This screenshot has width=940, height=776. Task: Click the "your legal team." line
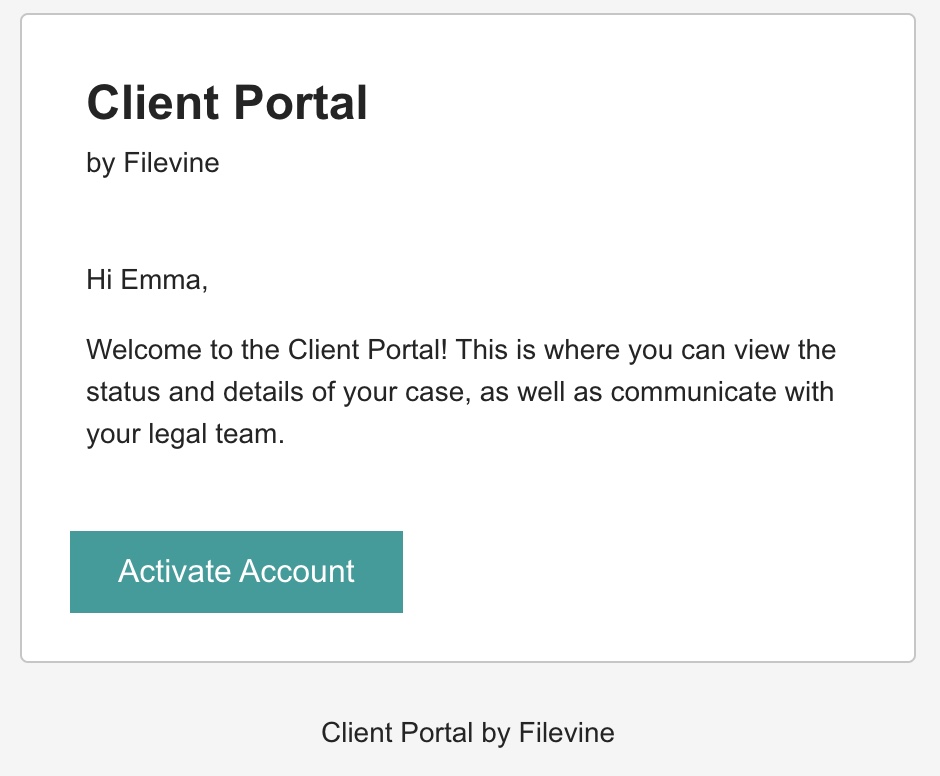click(185, 434)
